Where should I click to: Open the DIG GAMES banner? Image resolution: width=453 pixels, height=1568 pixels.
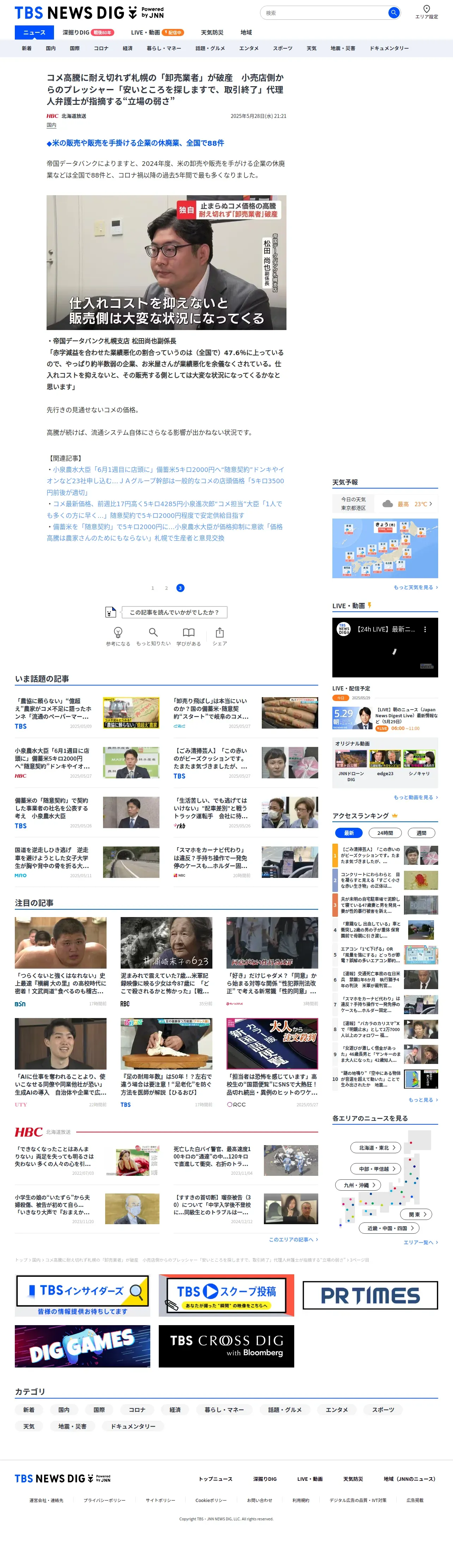pos(82,1346)
